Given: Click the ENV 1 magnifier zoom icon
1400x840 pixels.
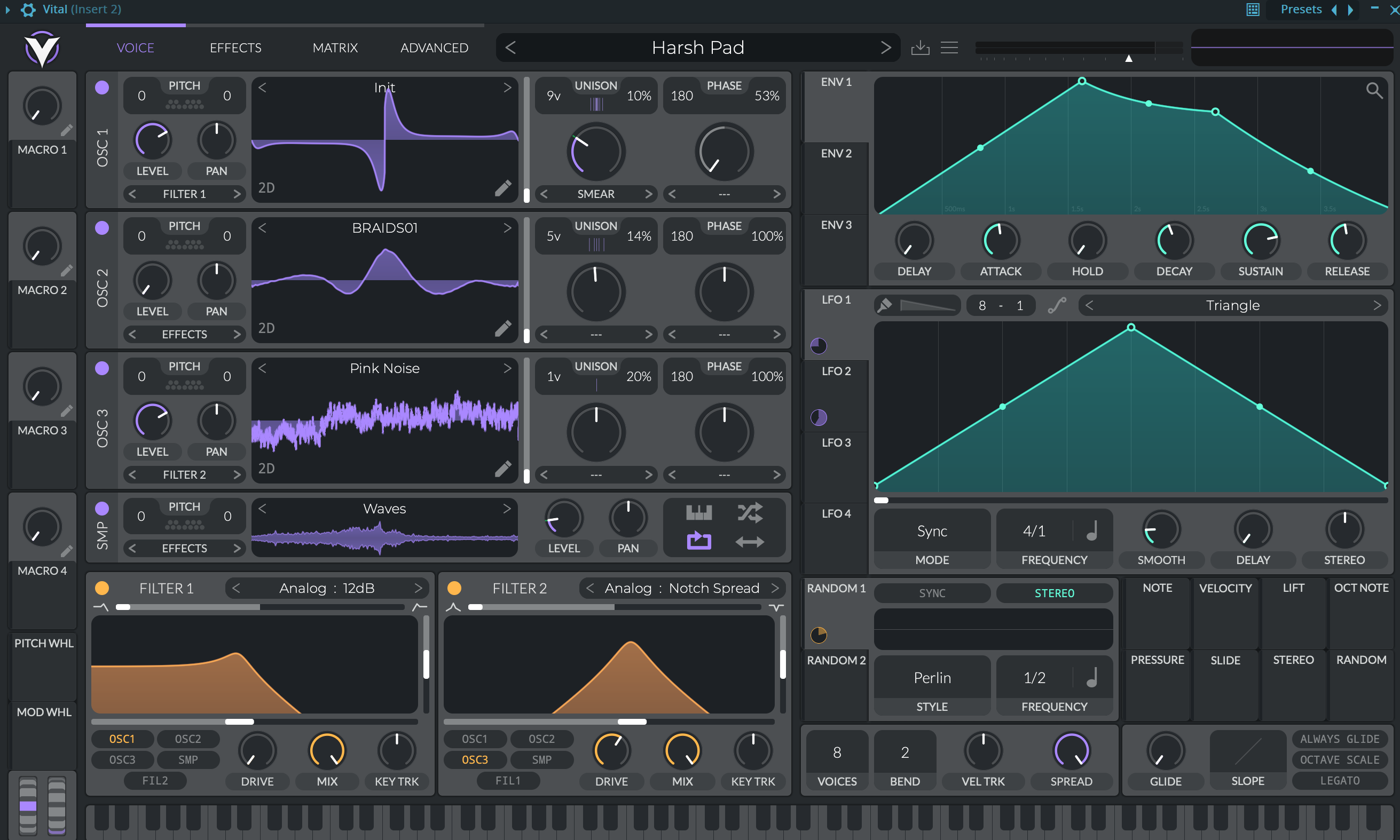Looking at the screenshot, I should (x=1374, y=91).
